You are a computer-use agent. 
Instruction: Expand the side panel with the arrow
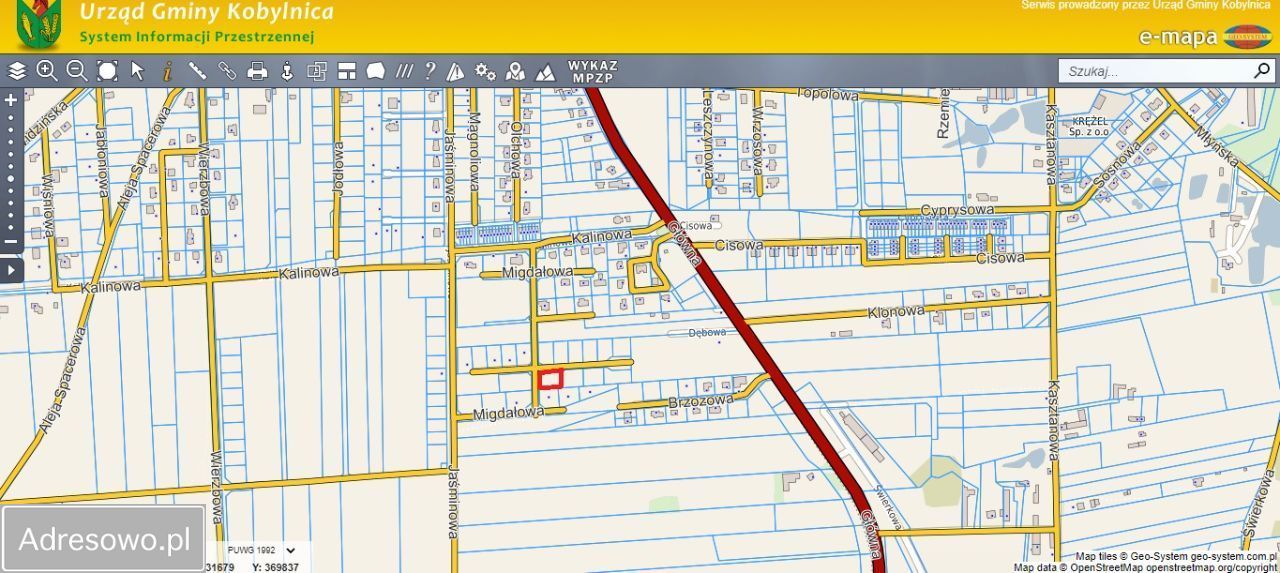point(11,269)
